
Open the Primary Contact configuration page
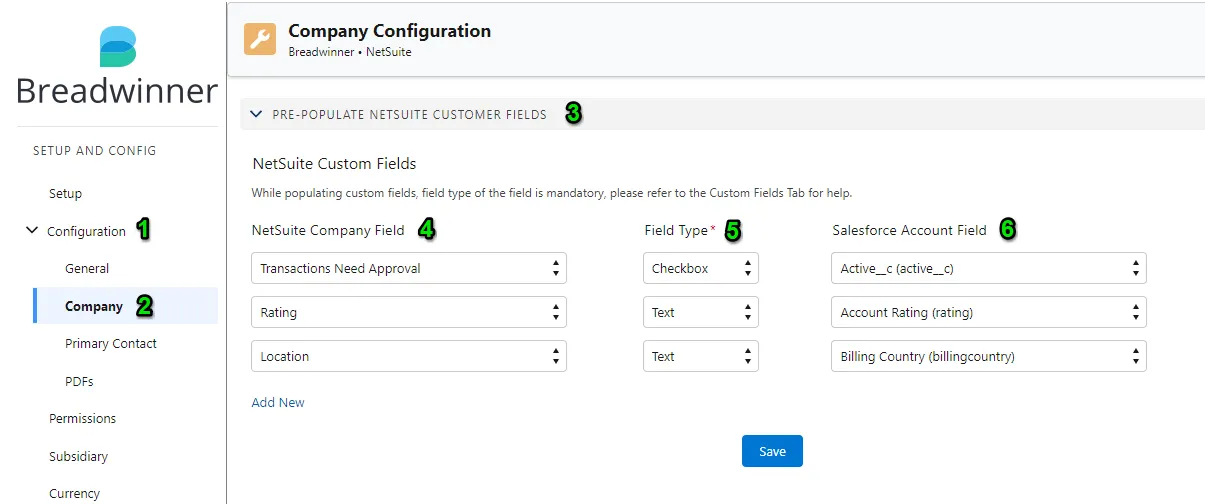click(111, 343)
